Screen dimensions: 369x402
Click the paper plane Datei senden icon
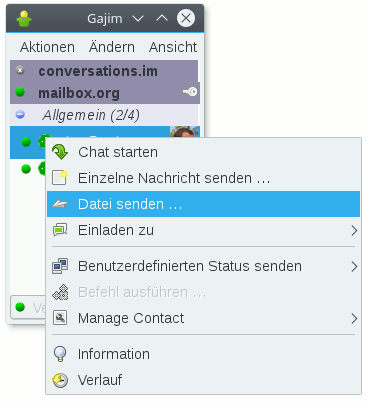pyautogui.click(x=60, y=204)
